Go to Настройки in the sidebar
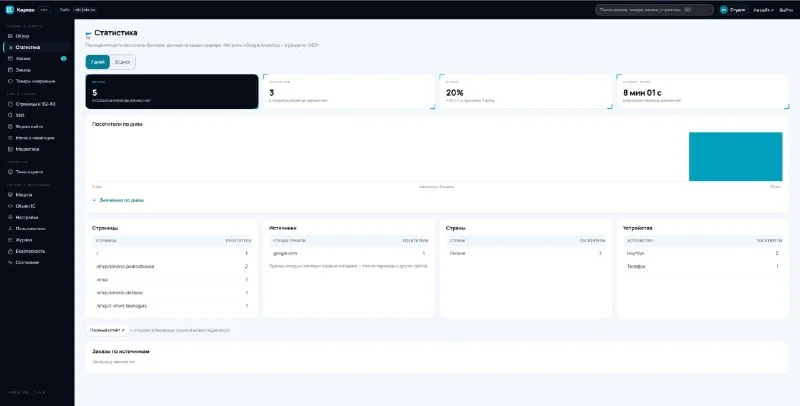The height and width of the screenshot is (406, 800). (37, 217)
